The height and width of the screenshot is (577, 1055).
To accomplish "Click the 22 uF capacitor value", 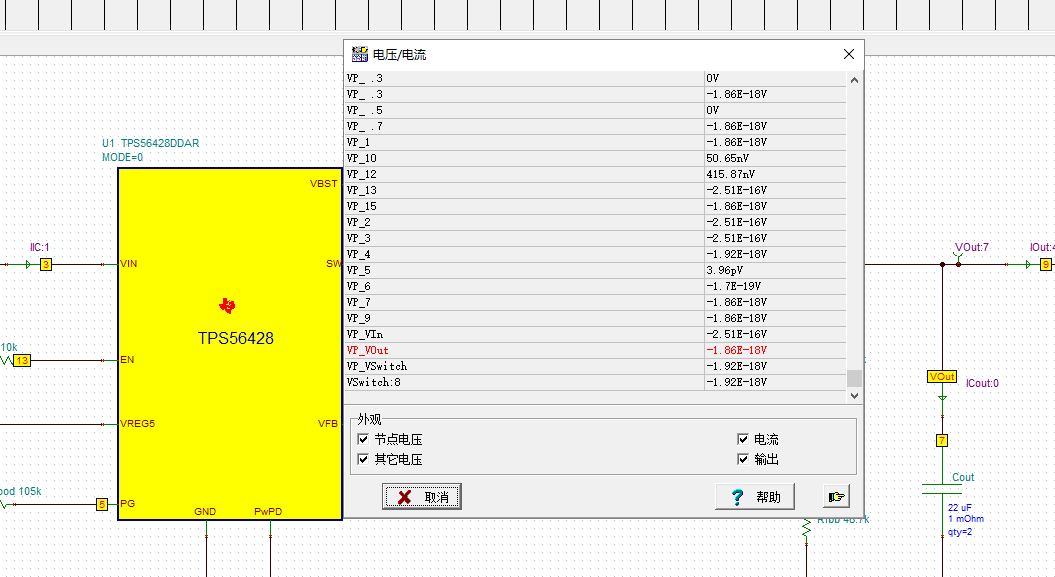I will [x=959, y=508].
